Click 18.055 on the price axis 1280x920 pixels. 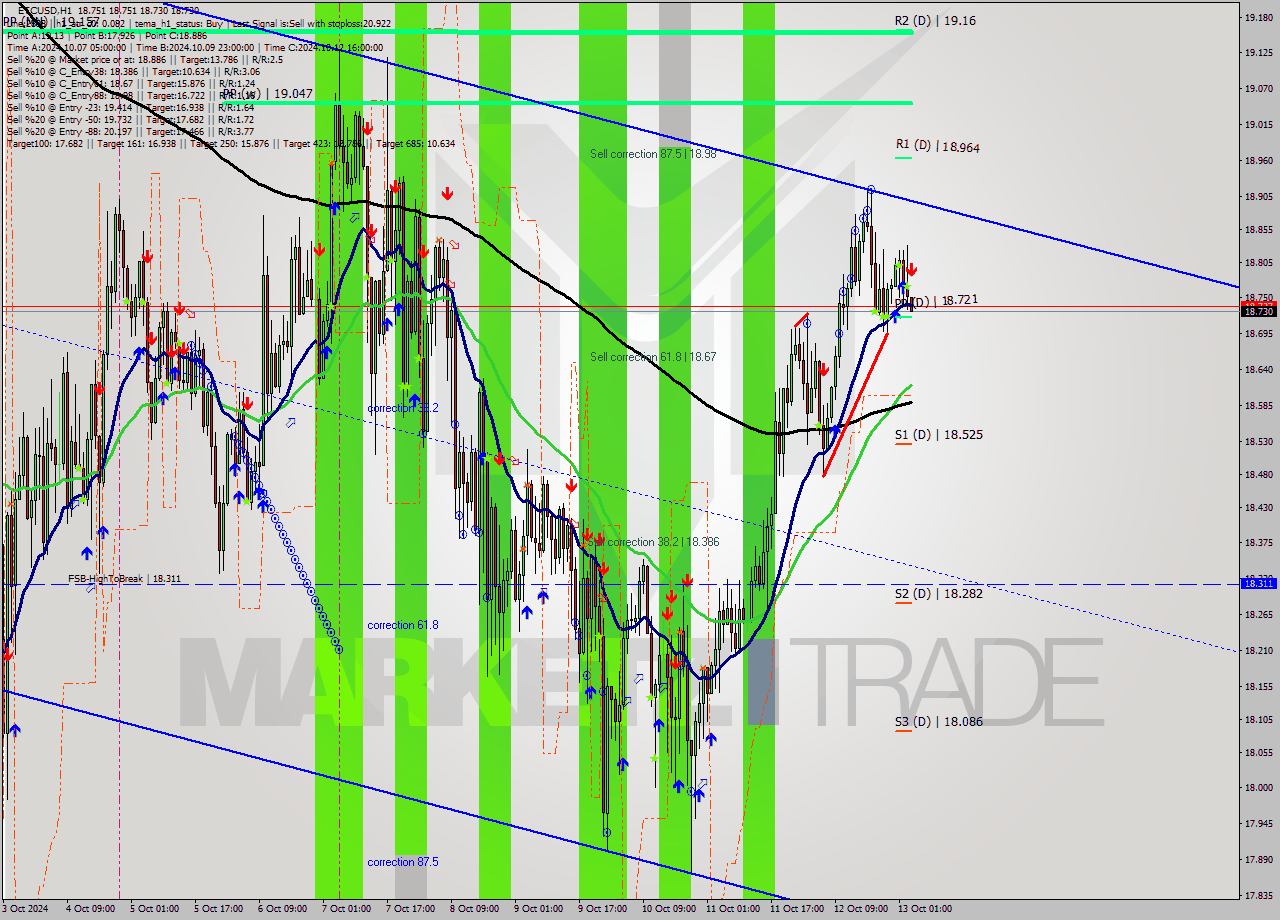(x=1258, y=753)
